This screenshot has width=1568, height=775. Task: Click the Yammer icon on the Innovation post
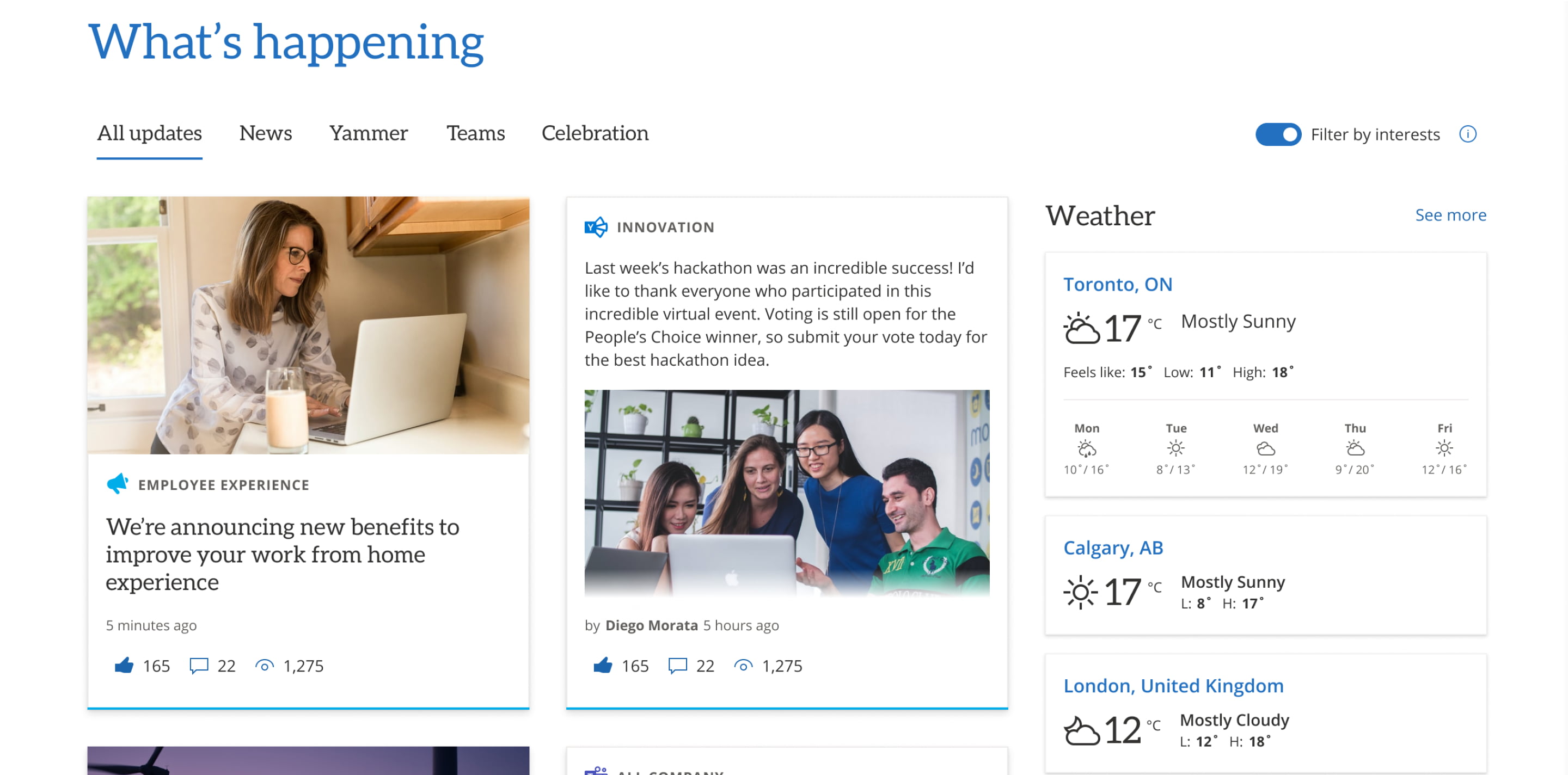pyautogui.click(x=595, y=227)
